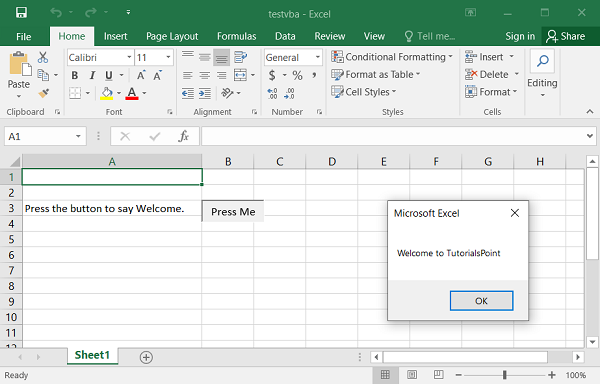Click the Tell me search box
The height and width of the screenshot is (384, 600).
(x=430, y=36)
